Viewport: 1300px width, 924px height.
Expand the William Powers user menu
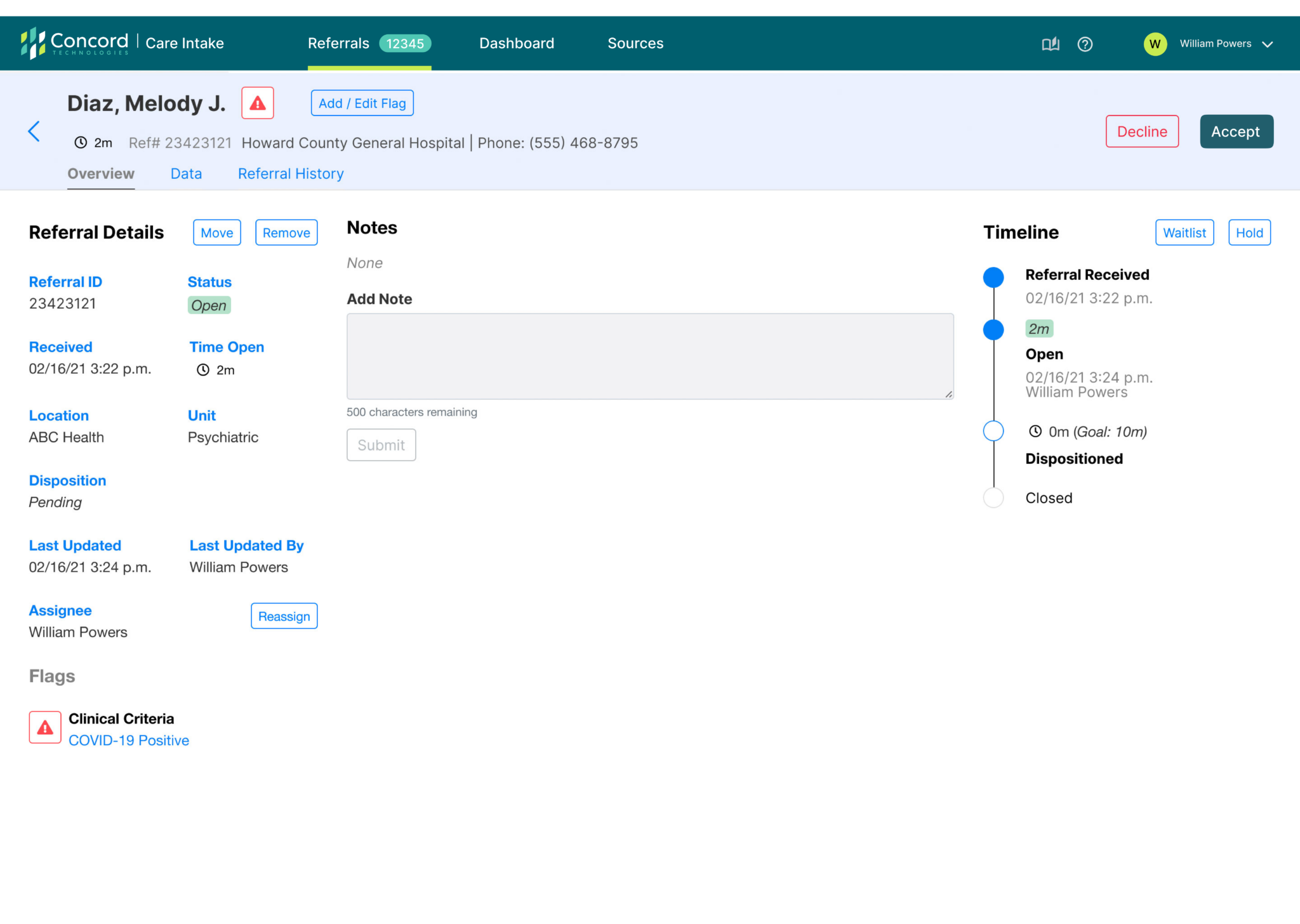pos(1268,44)
